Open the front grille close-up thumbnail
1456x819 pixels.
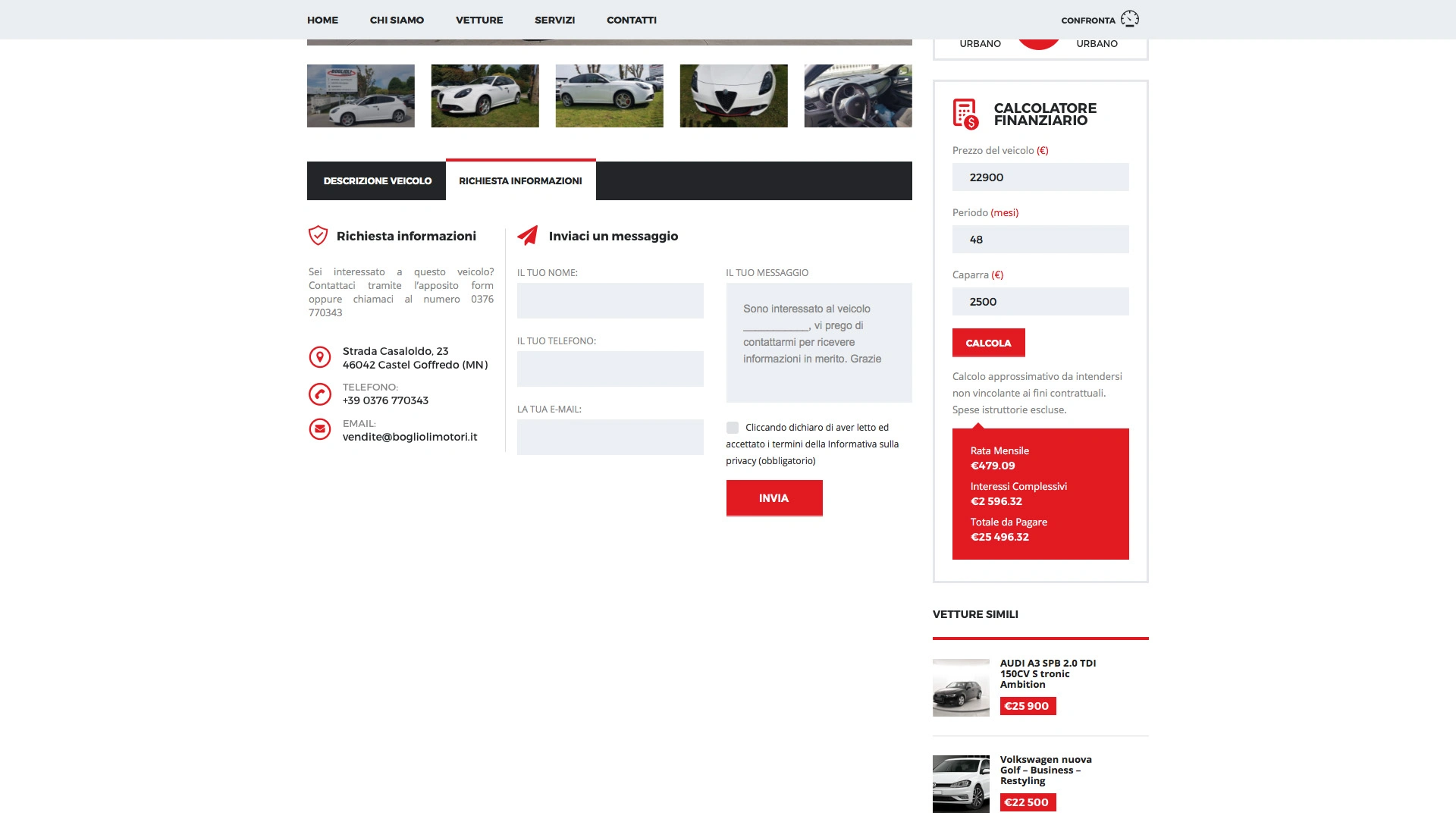(x=734, y=96)
